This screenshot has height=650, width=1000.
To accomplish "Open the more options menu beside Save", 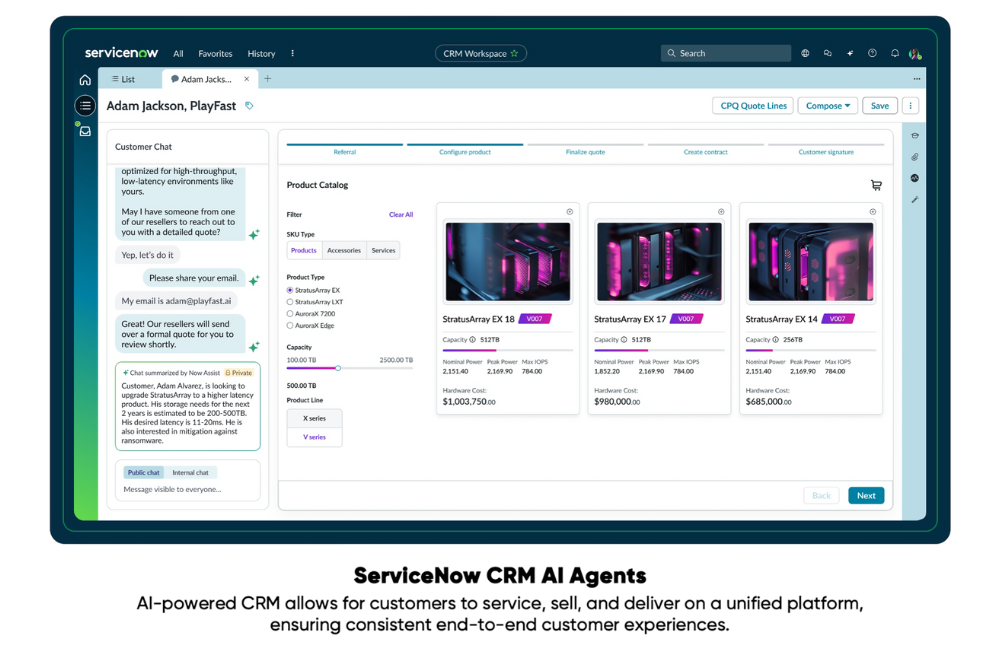I will pyautogui.click(x=910, y=106).
